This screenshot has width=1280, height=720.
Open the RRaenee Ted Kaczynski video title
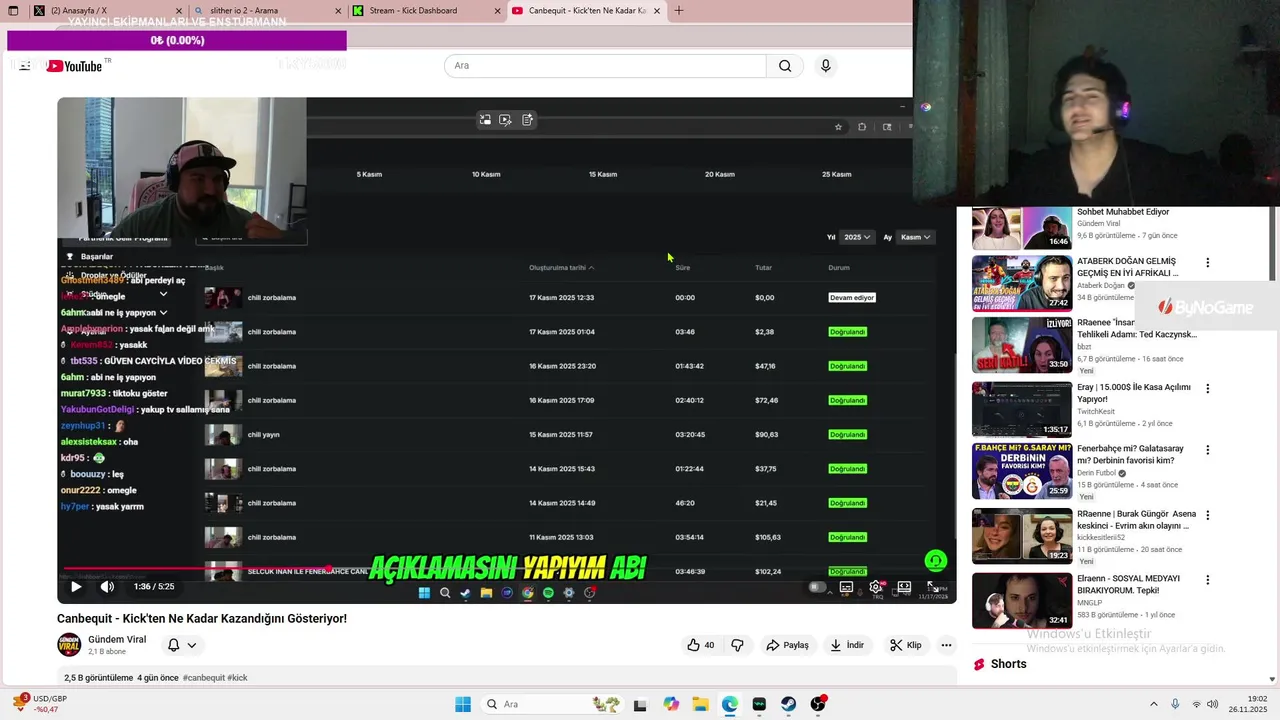pyautogui.click(x=1135, y=329)
